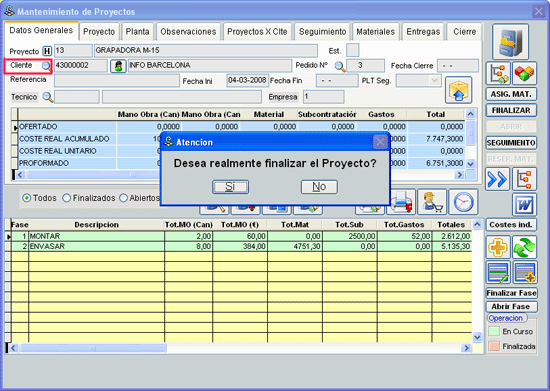Switch to the Proyecto tab
The height and width of the screenshot is (391, 550).
(99, 32)
